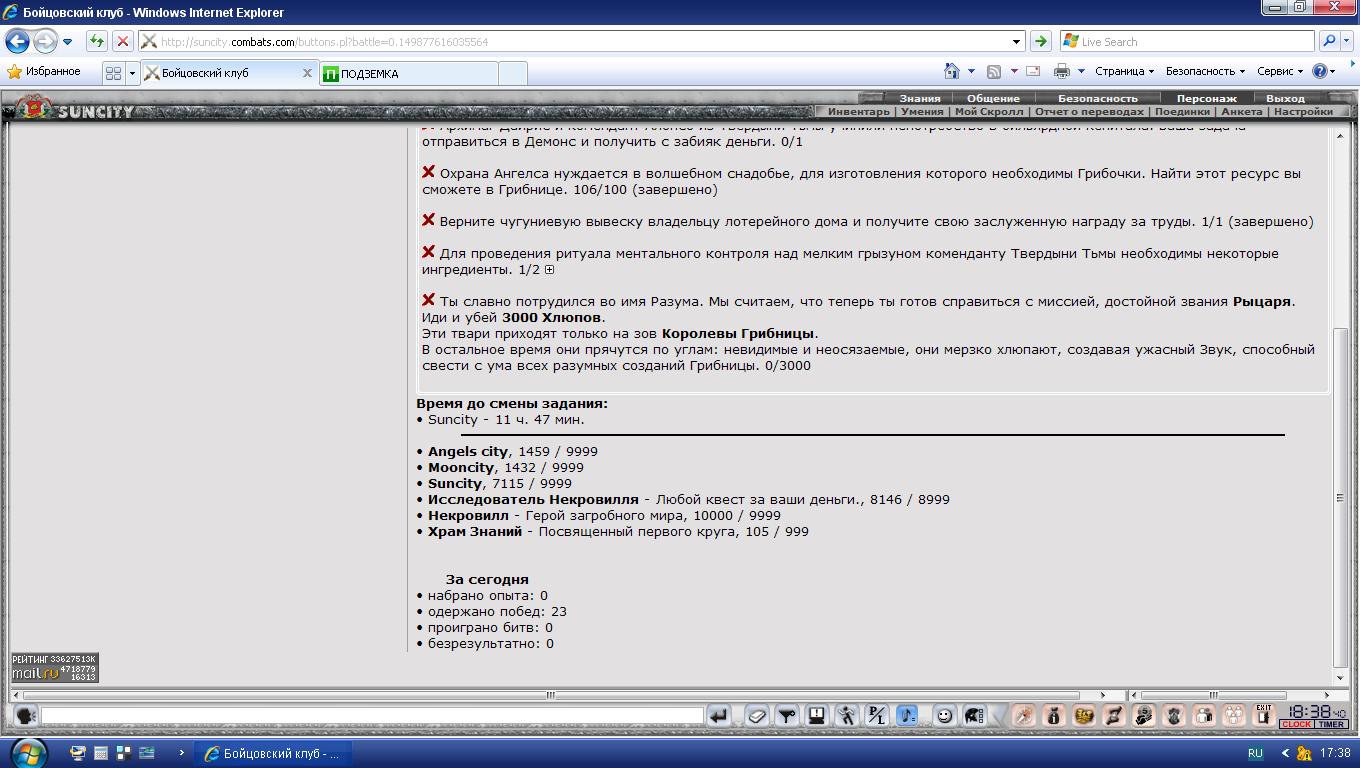Cancel the ментального контроля quest red X
Viewport: 1360px width, 768px height.
coord(428,252)
